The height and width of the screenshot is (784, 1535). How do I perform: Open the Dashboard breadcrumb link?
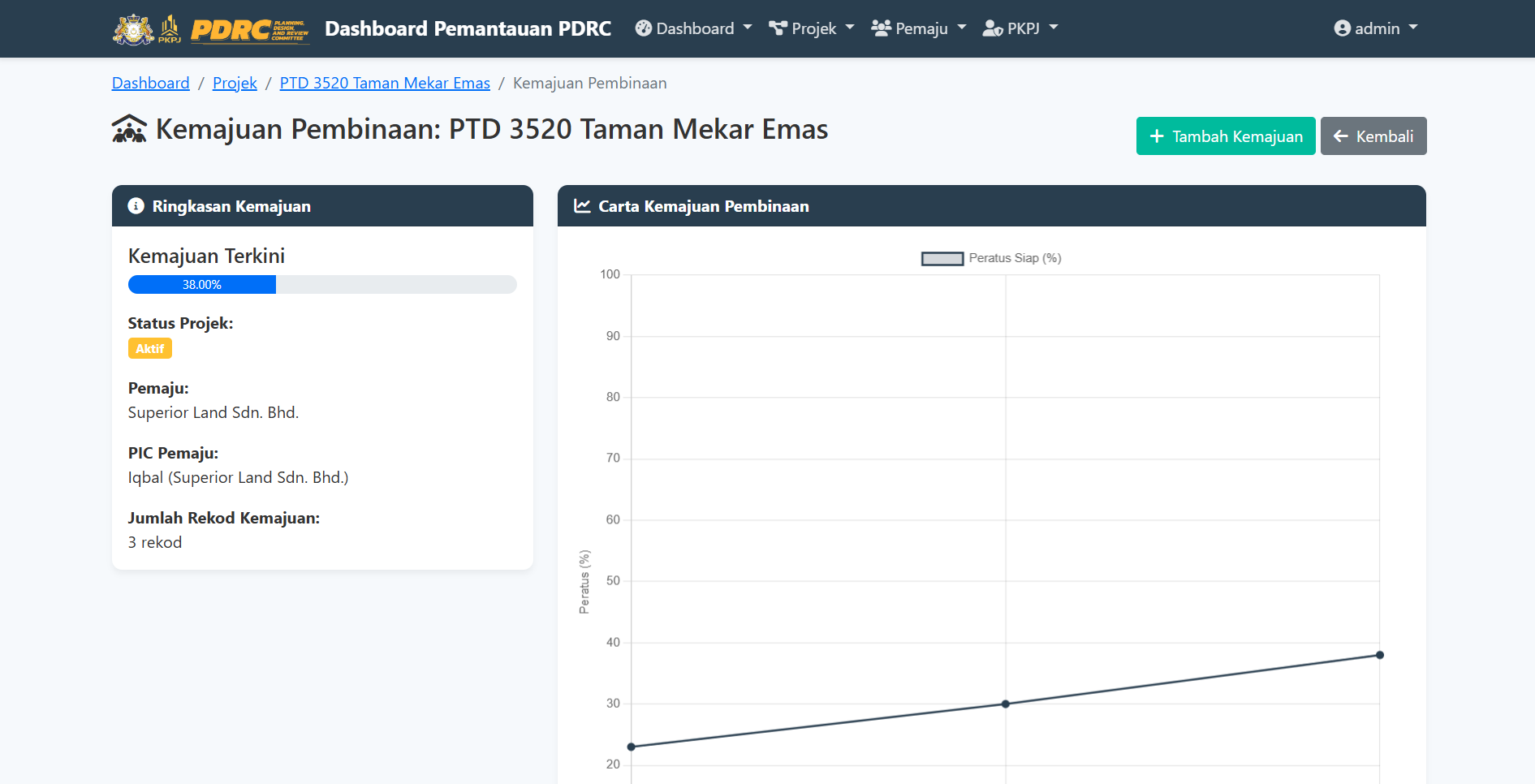(150, 83)
